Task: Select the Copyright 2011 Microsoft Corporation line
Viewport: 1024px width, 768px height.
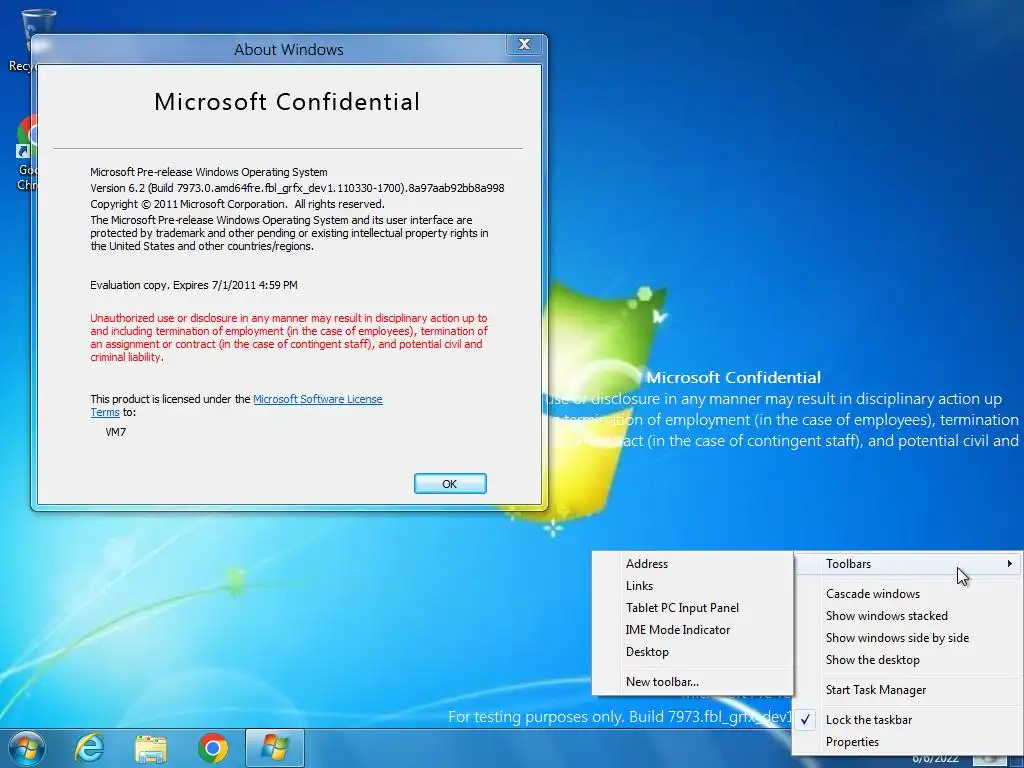Action: tap(237, 204)
